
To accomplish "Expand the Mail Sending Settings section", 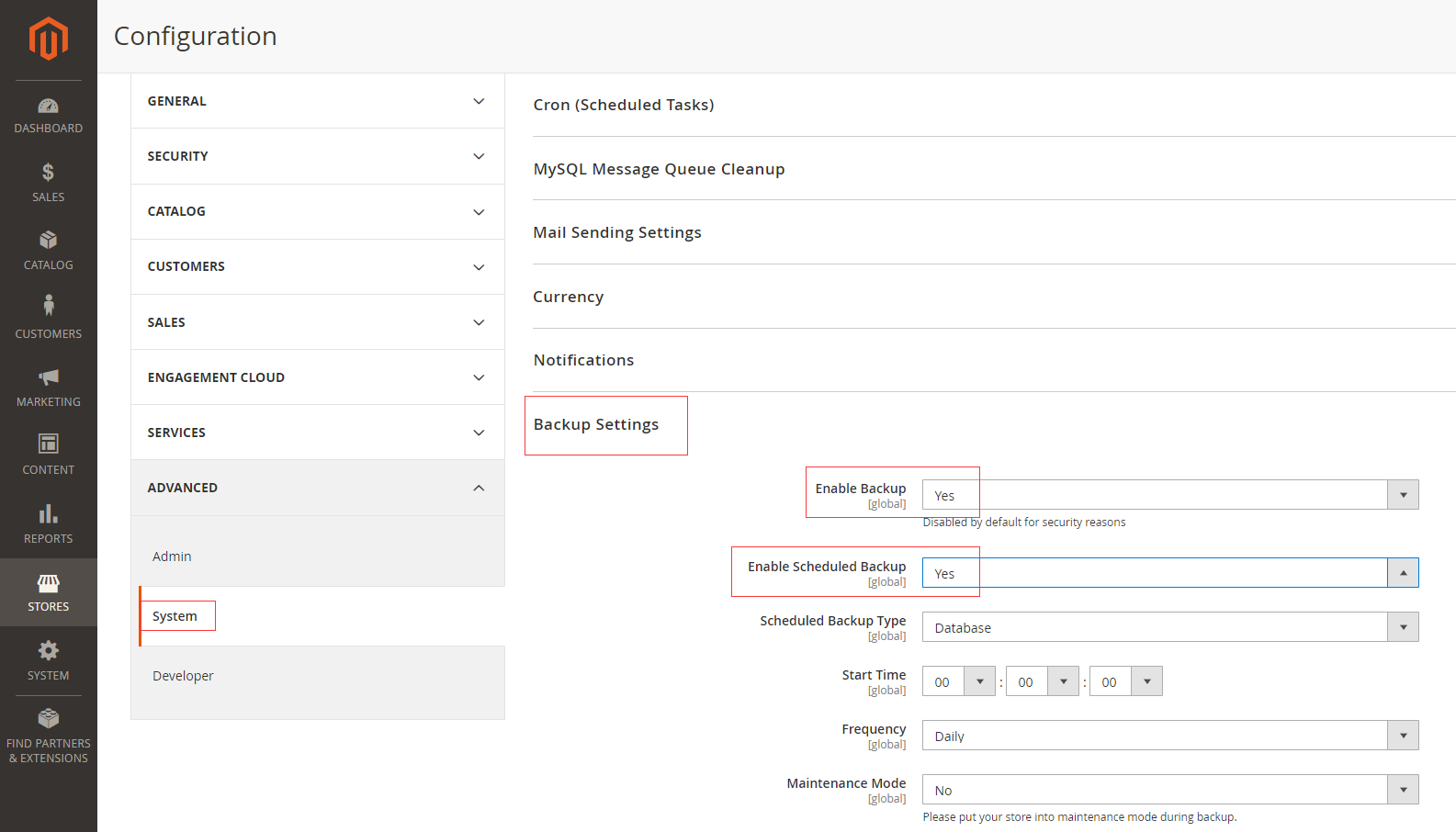I will point(617,232).
